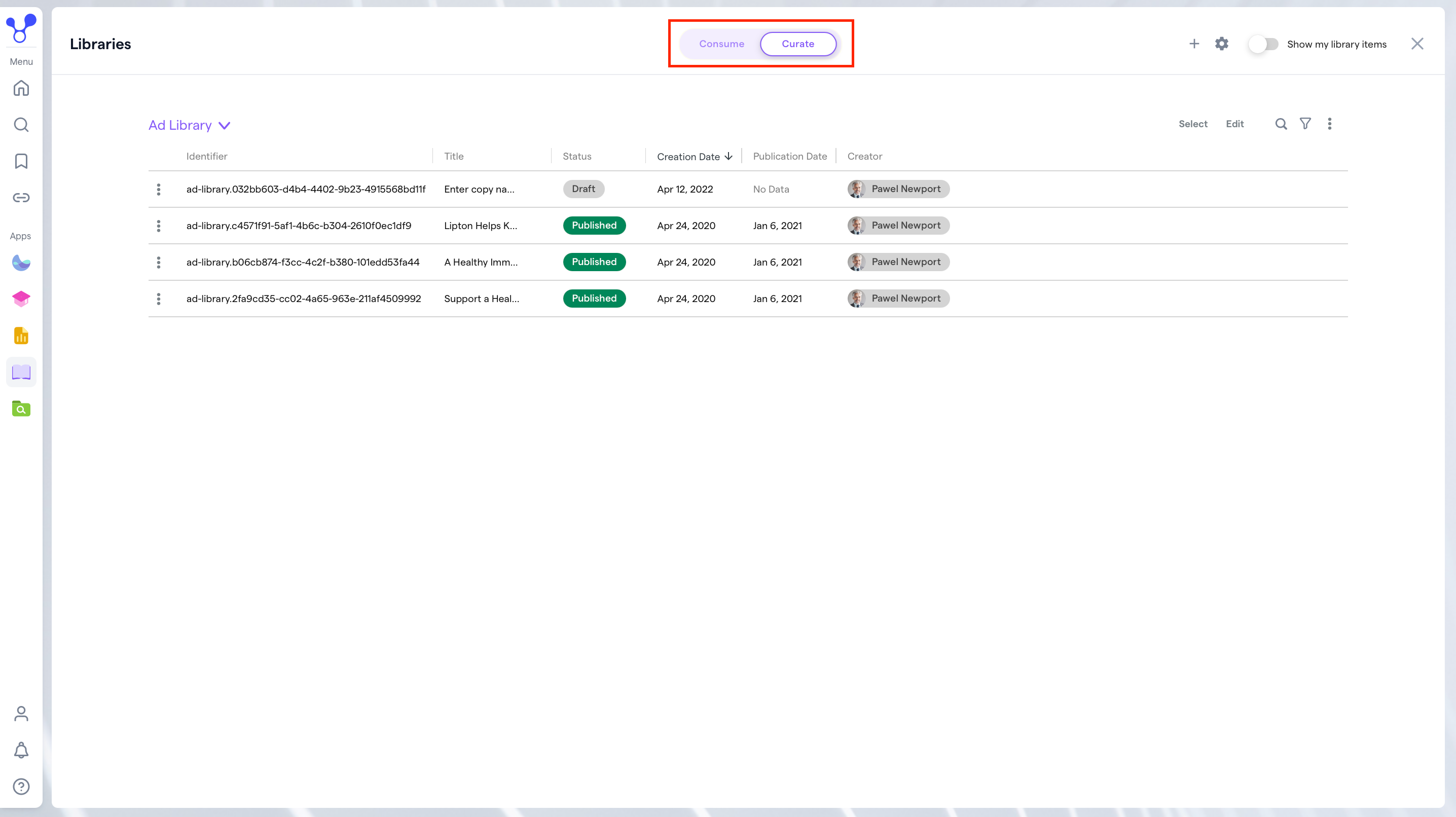Viewport: 1456px width, 817px height.
Task: Open the notifications bell icon
Action: click(x=21, y=750)
